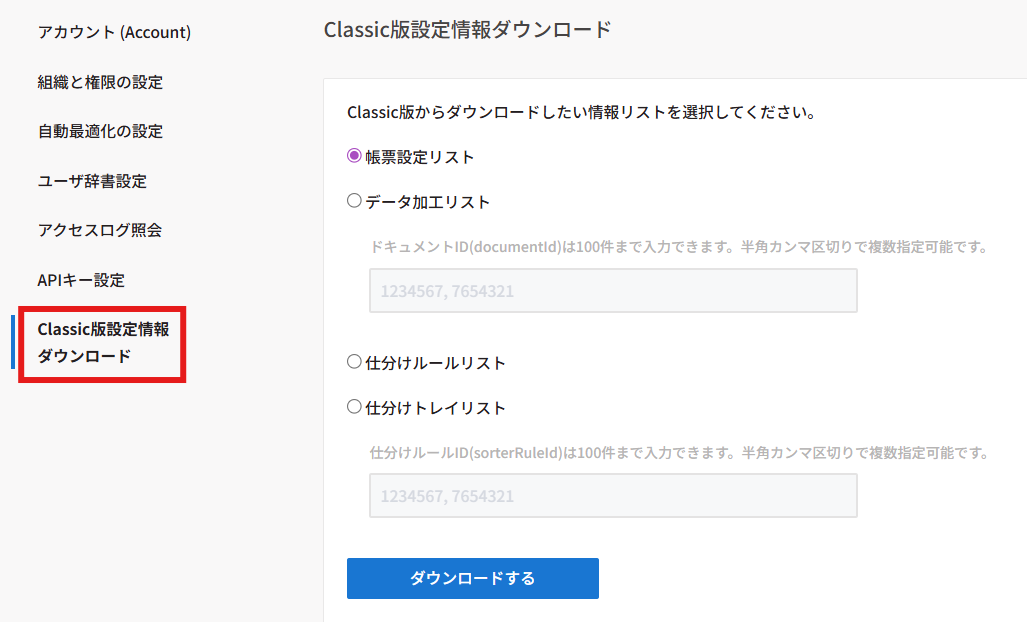Click the documentId input field under データ加工リスト
The height and width of the screenshot is (622, 1027).
coord(613,291)
